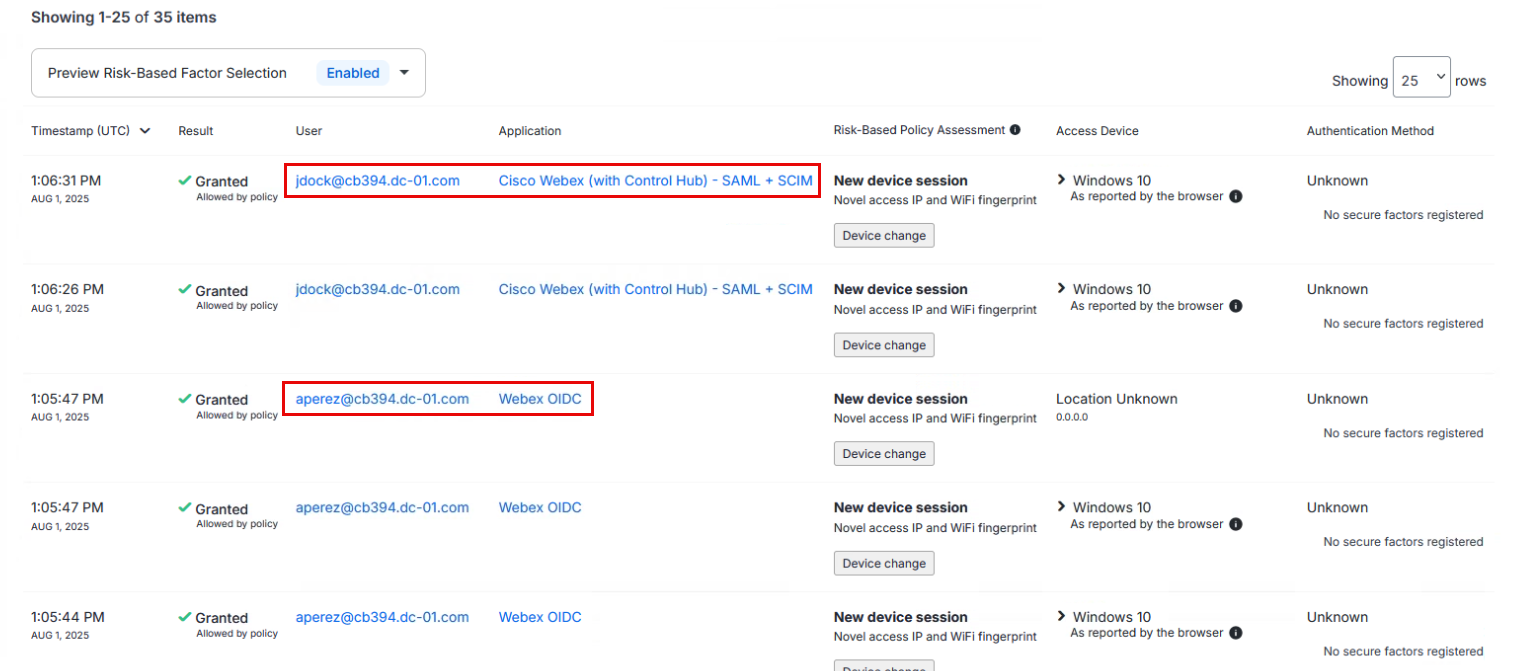Click info icon next to Risk-Based Policy Assessment
Screen dimensions: 1513x671
[1015, 130]
